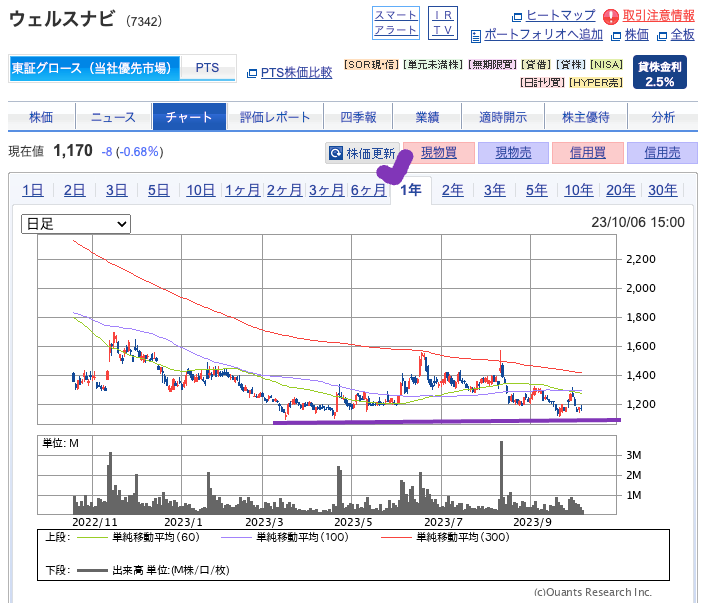This screenshot has width=705, height=603.
Task: Click the 株価更新 refresh button
Action: (362, 153)
